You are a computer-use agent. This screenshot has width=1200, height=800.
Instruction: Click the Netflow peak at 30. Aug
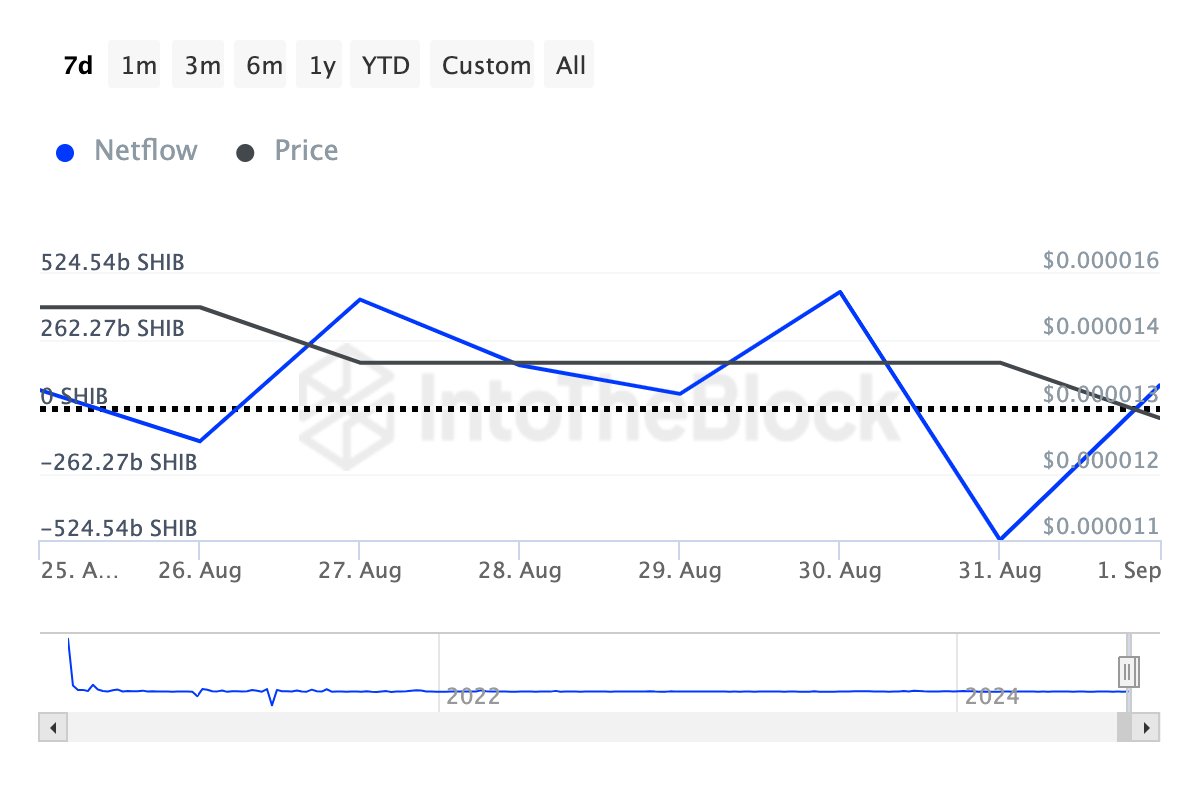pyautogui.click(x=840, y=291)
